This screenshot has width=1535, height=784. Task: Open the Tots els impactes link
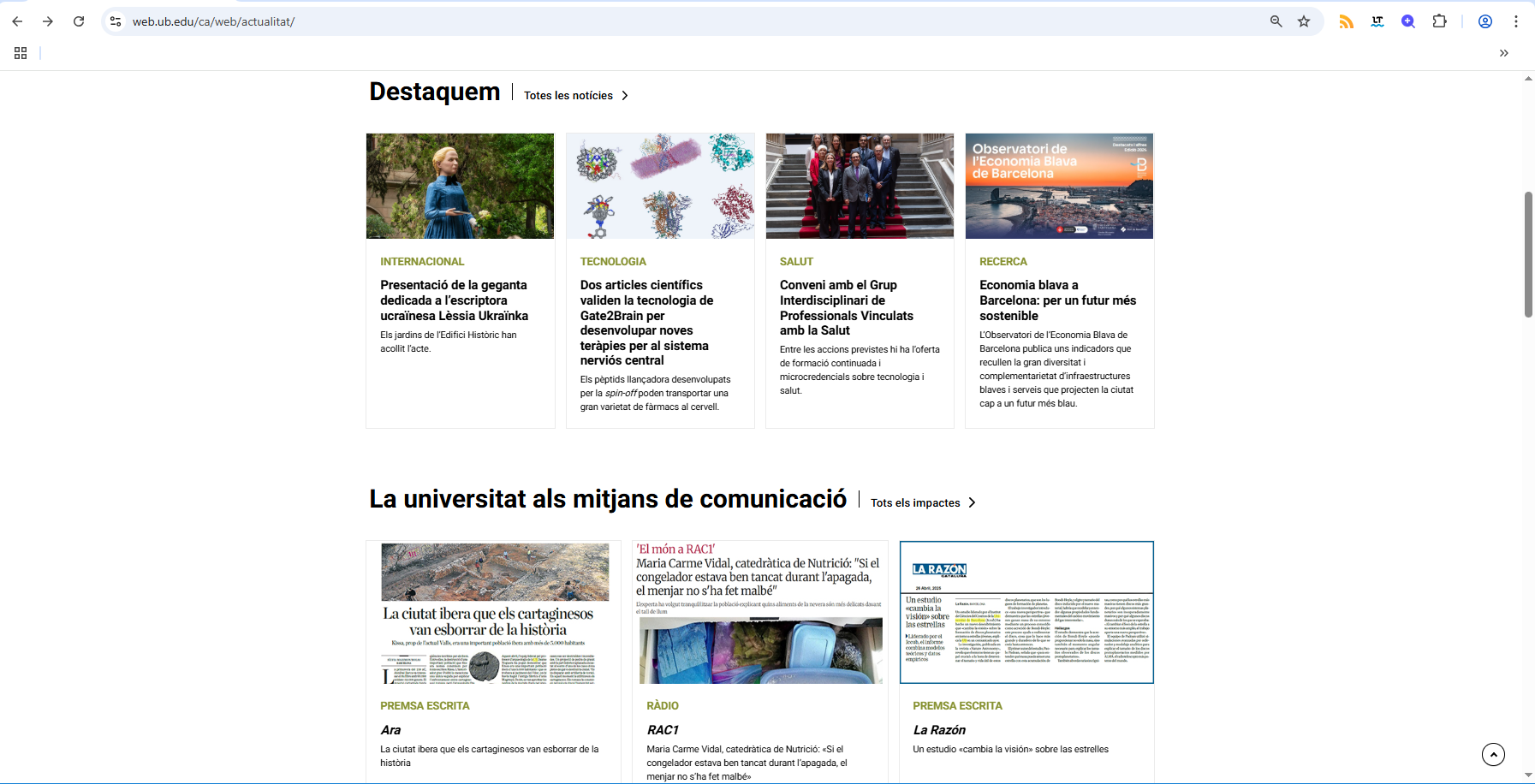(x=915, y=503)
